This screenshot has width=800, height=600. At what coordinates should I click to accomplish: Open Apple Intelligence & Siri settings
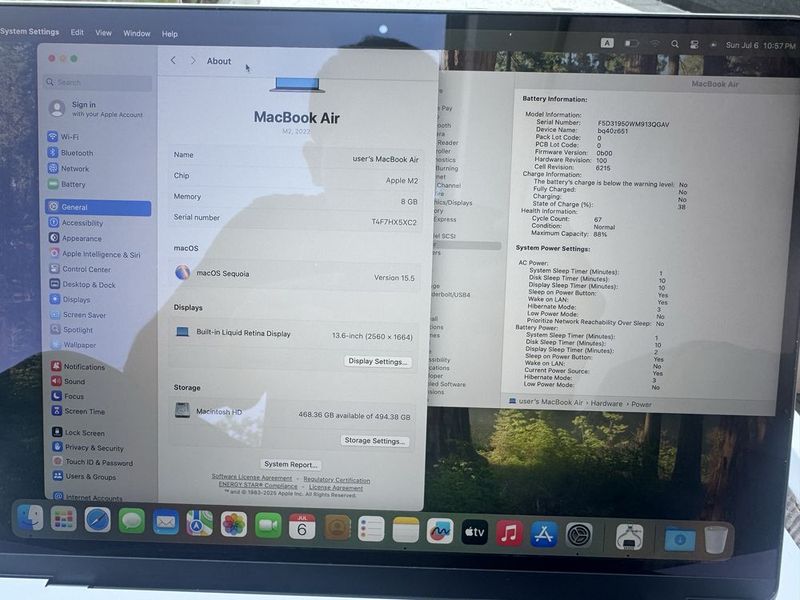click(95, 254)
